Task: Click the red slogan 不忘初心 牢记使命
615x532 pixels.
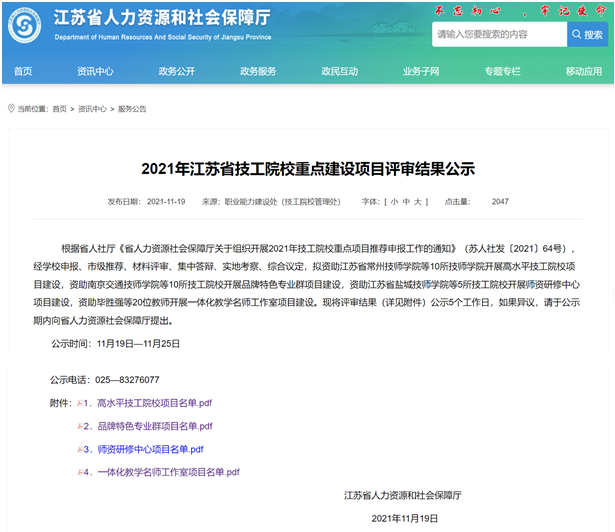Action: pos(521,11)
